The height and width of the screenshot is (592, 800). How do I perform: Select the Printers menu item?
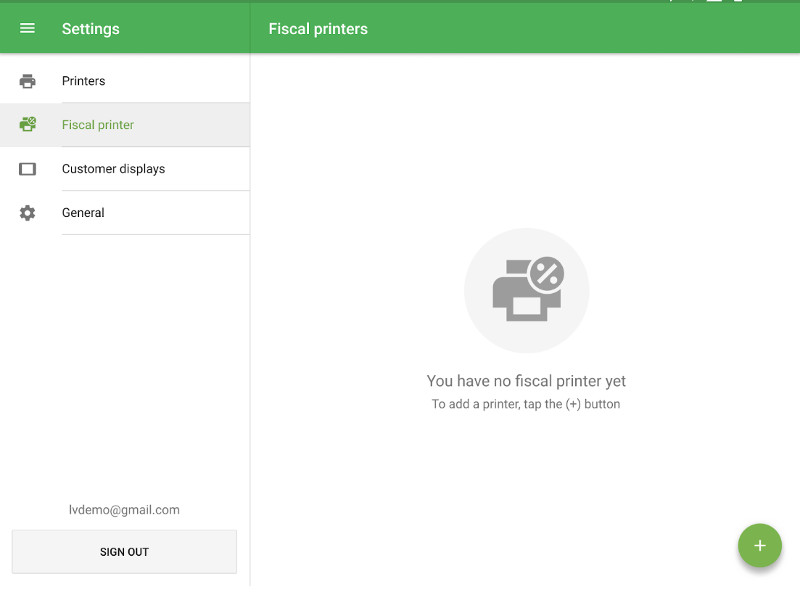tap(125, 81)
